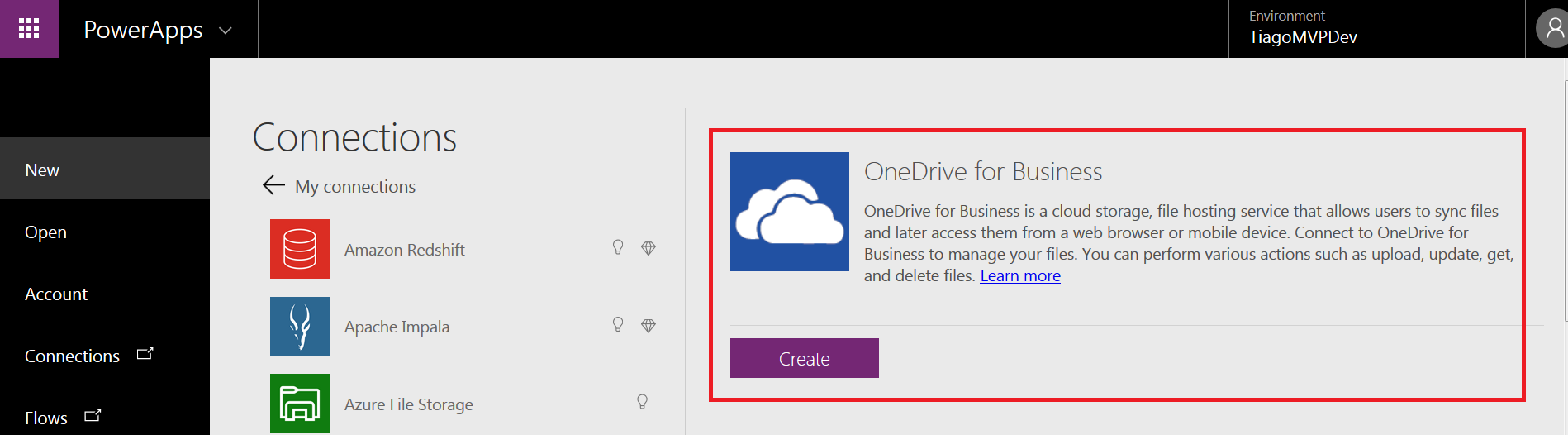Click the OneDrive for Business cloud logo
The height and width of the screenshot is (435, 1568).
[x=789, y=212]
